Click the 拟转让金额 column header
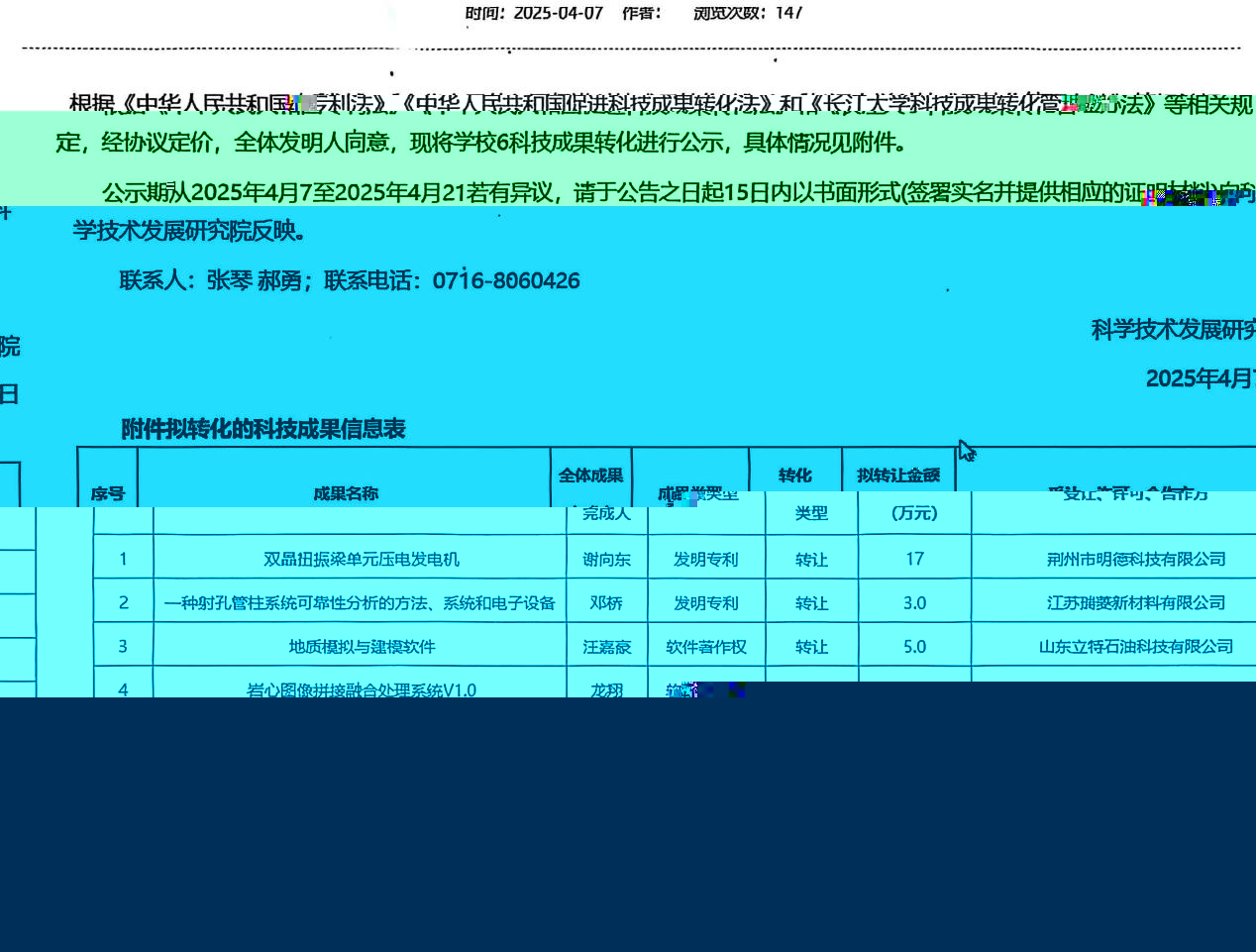The width and height of the screenshot is (1256, 952). [x=898, y=476]
